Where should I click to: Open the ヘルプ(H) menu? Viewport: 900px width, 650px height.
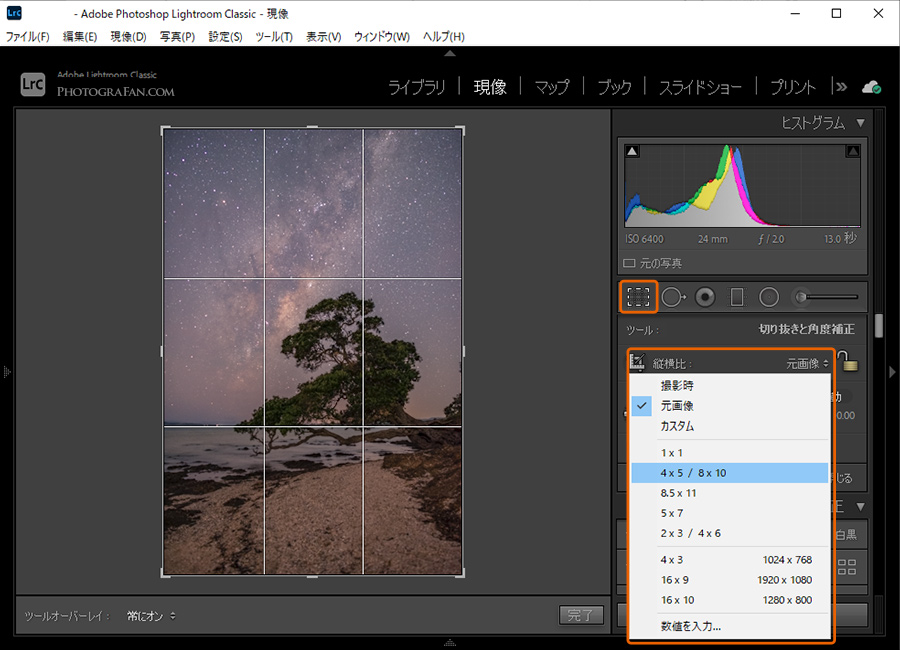(444, 37)
